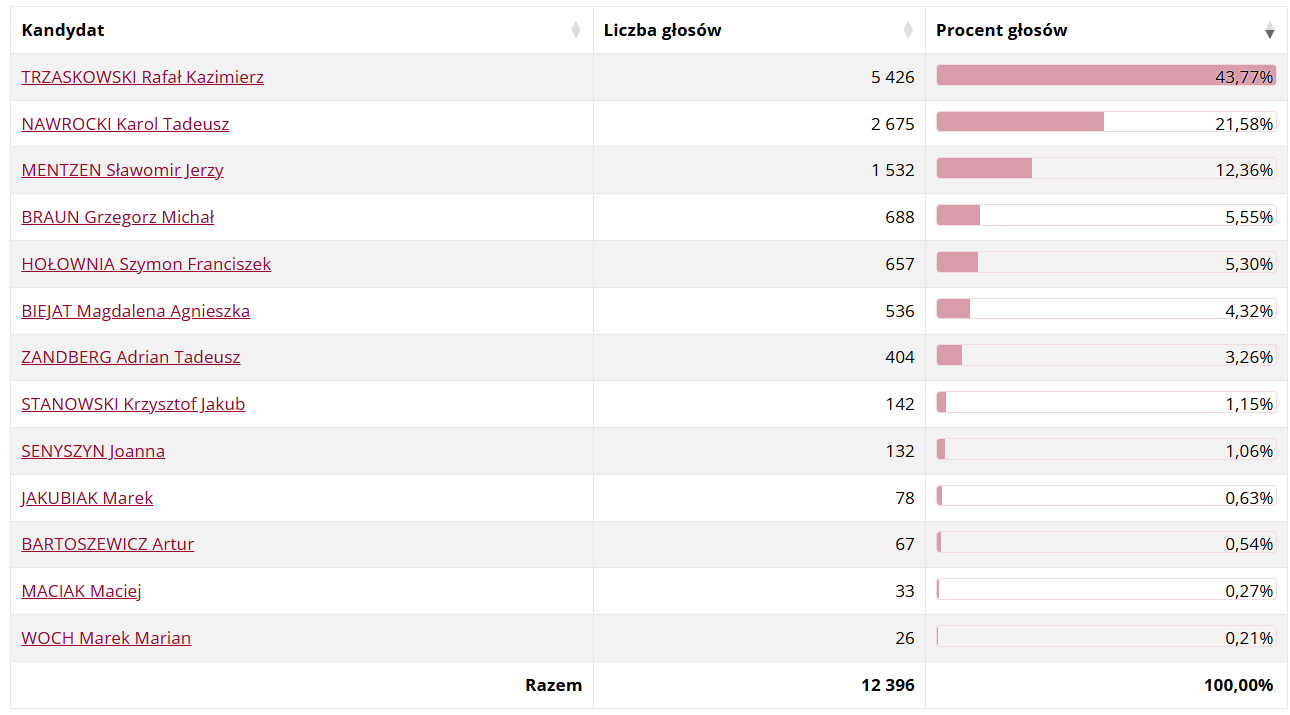Click sort arrows in Liczba głosów header
1290x715 pixels.
(x=908, y=30)
